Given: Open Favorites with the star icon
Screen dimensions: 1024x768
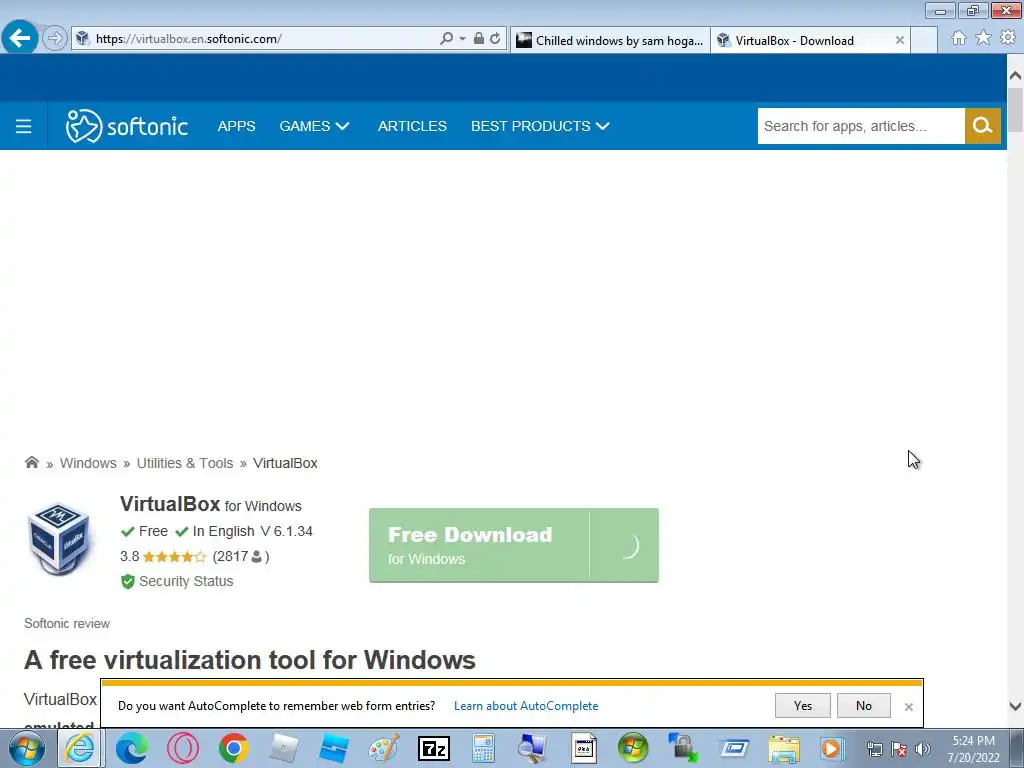Looking at the screenshot, I should click(983, 38).
